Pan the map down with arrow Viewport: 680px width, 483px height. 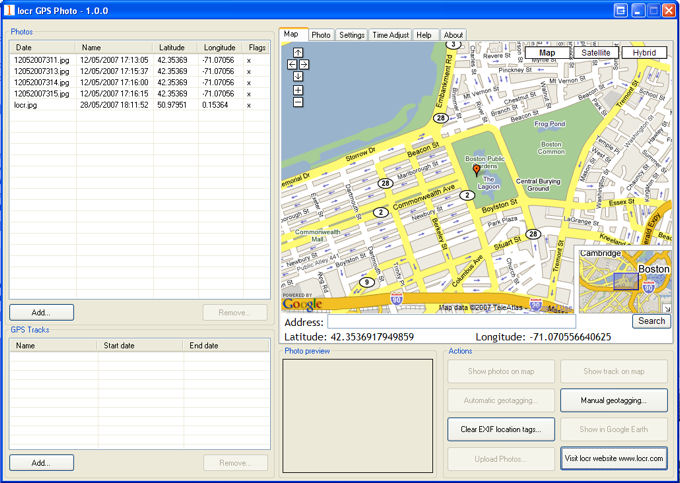point(298,76)
